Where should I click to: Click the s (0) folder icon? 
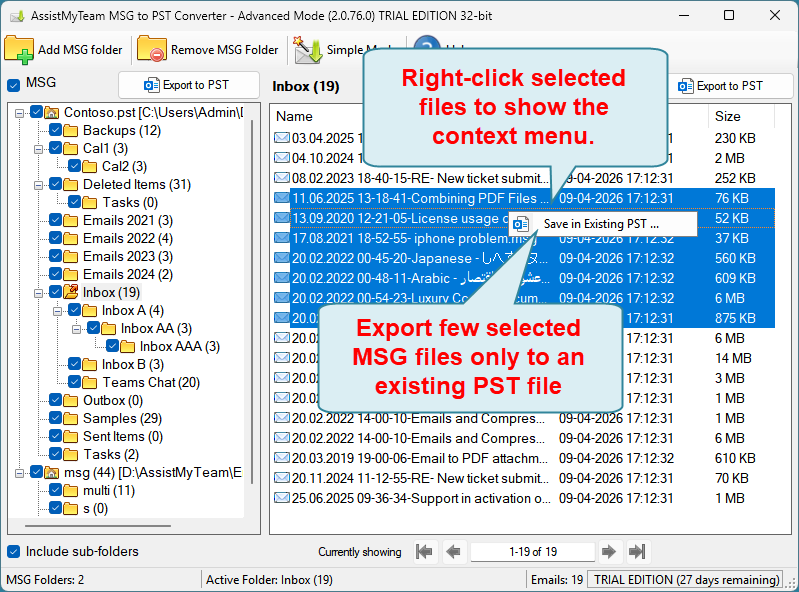[70, 508]
